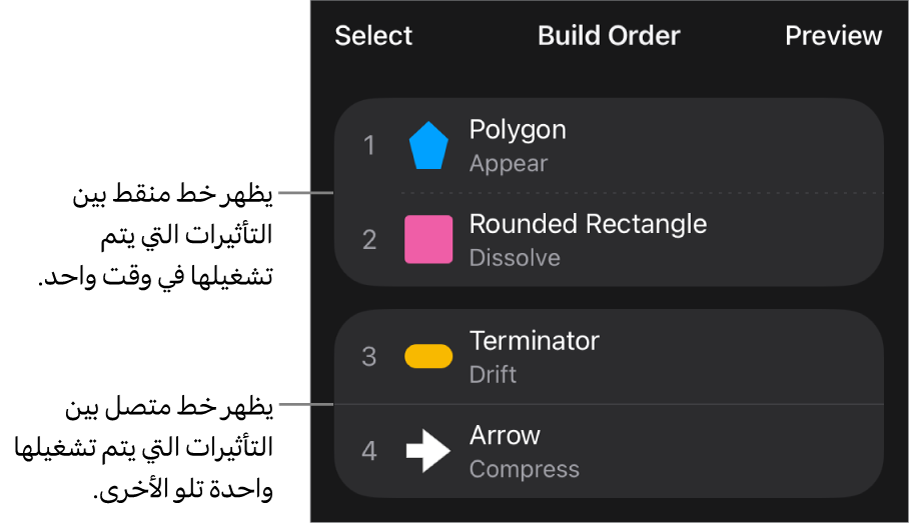
Task: Select the Polygon build name
Action: 517,130
